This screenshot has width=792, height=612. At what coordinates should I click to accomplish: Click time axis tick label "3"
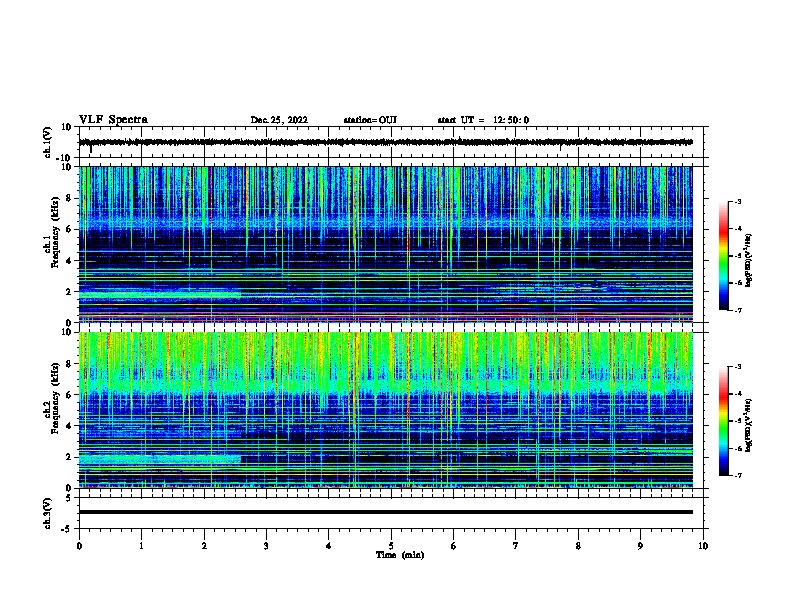point(266,546)
